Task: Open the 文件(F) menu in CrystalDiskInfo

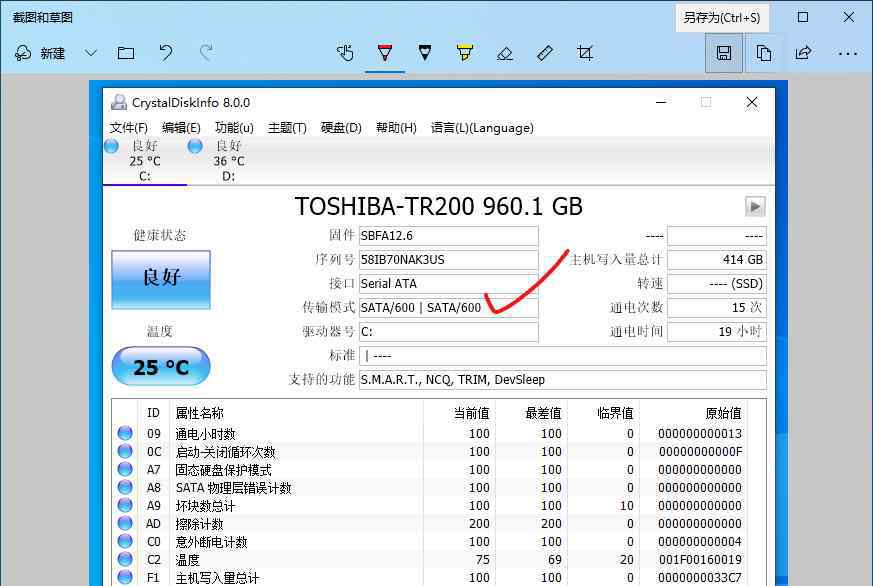Action: click(x=129, y=128)
